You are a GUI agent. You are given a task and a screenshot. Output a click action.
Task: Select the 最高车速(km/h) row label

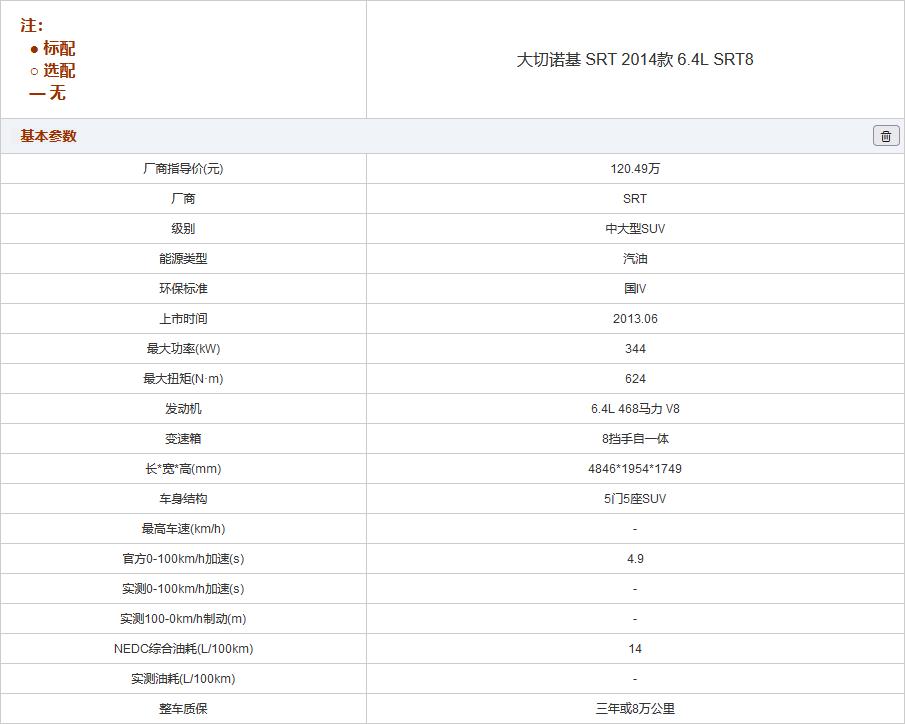[183, 529]
